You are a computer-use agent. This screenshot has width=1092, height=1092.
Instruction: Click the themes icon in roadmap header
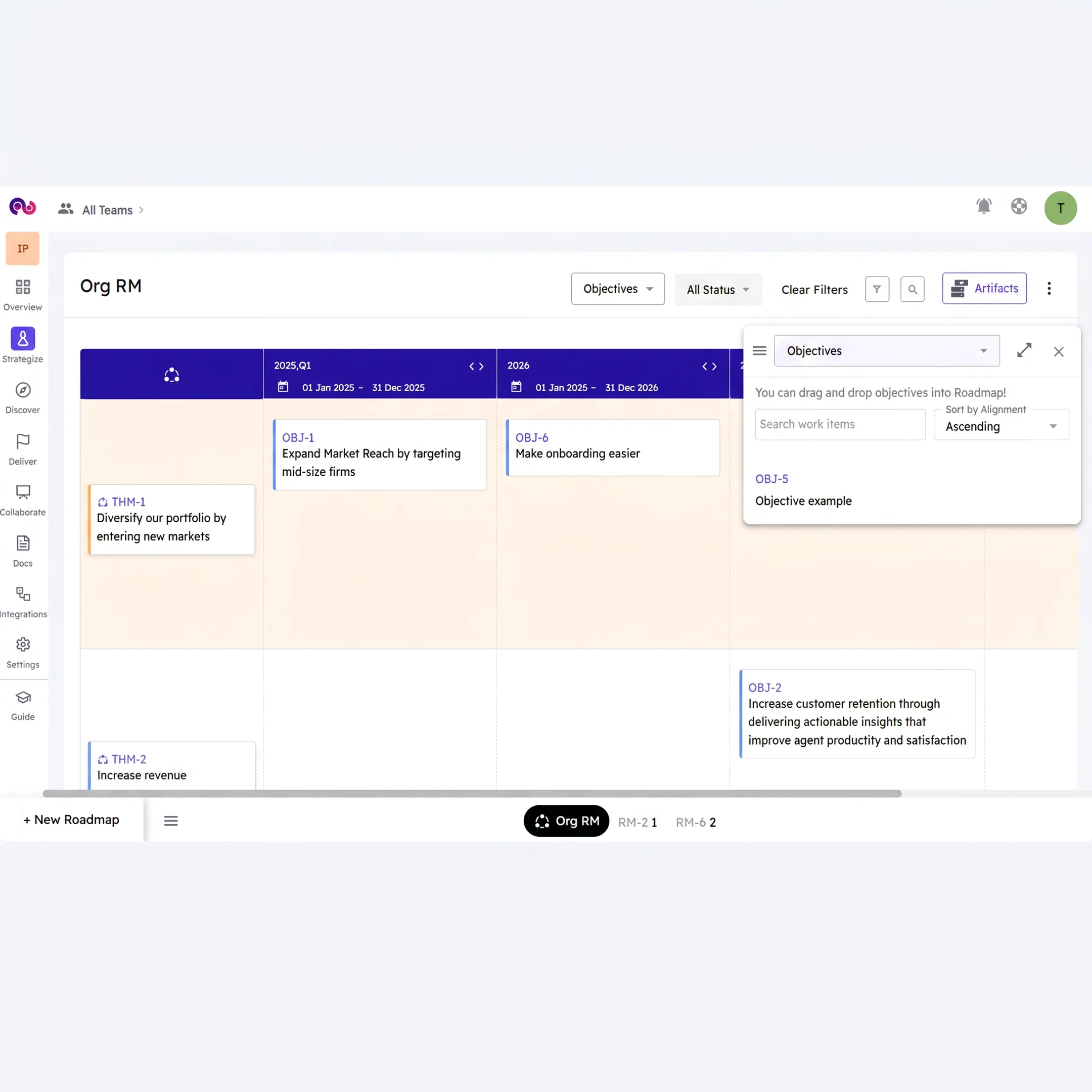pyautogui.click(x=172, y=375)
